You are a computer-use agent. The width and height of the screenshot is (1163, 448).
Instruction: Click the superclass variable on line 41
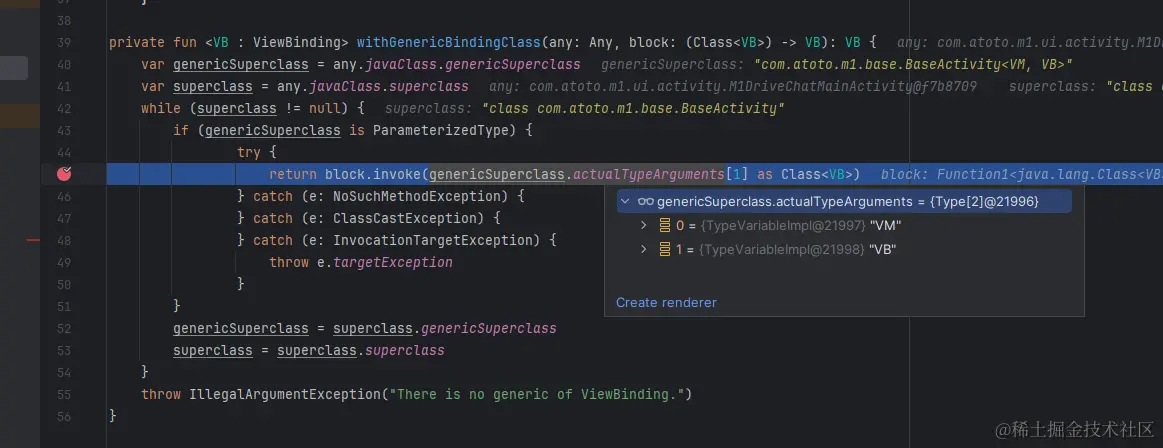[213, 87]
